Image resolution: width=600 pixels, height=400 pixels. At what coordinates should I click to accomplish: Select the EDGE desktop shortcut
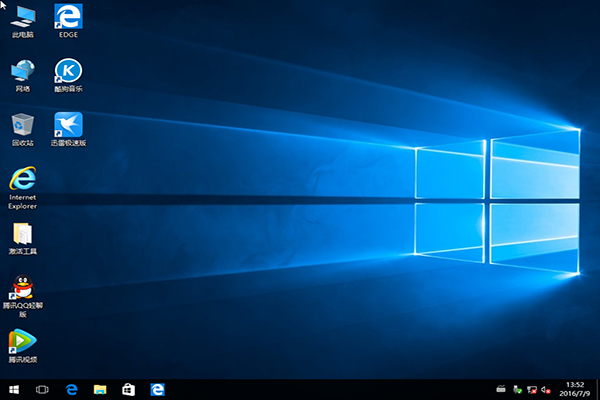tap(68, 17)
